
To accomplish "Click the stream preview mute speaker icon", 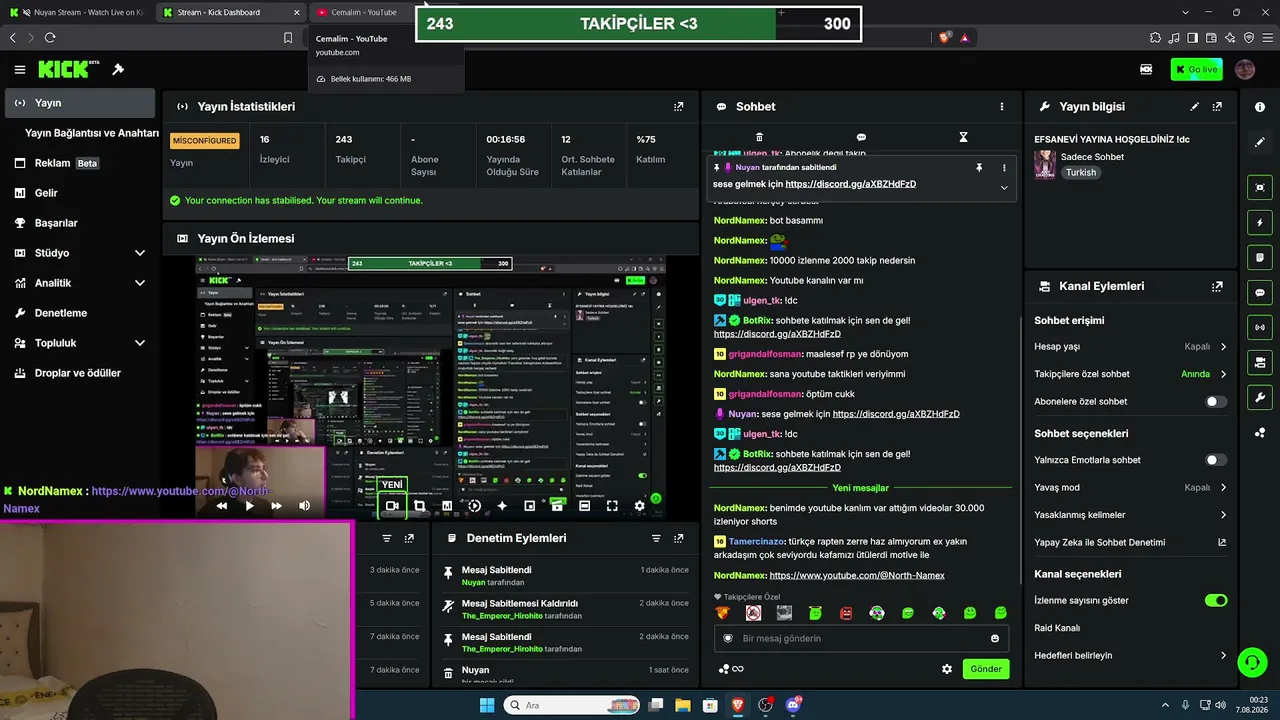I will [304, 506].
